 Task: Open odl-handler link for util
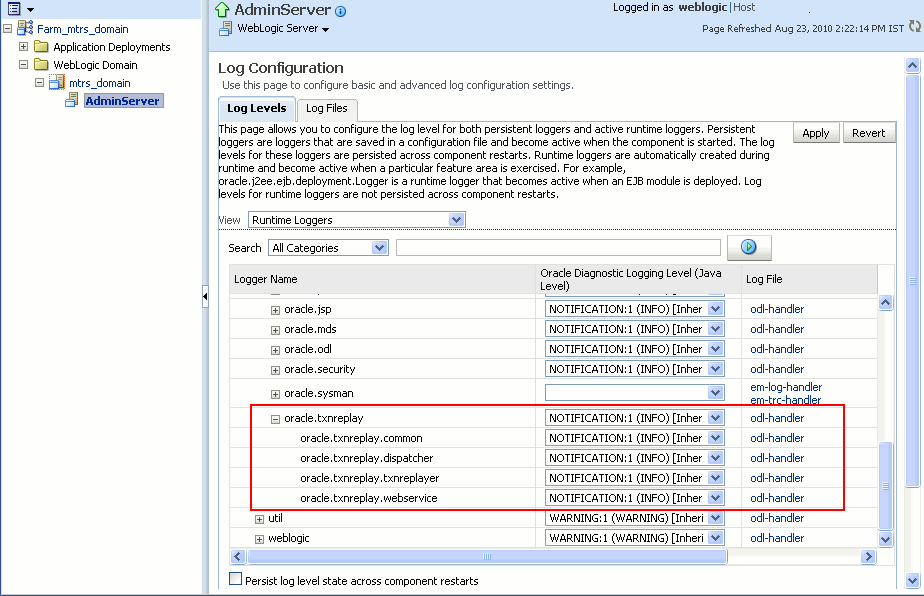(x=777, y=518)
